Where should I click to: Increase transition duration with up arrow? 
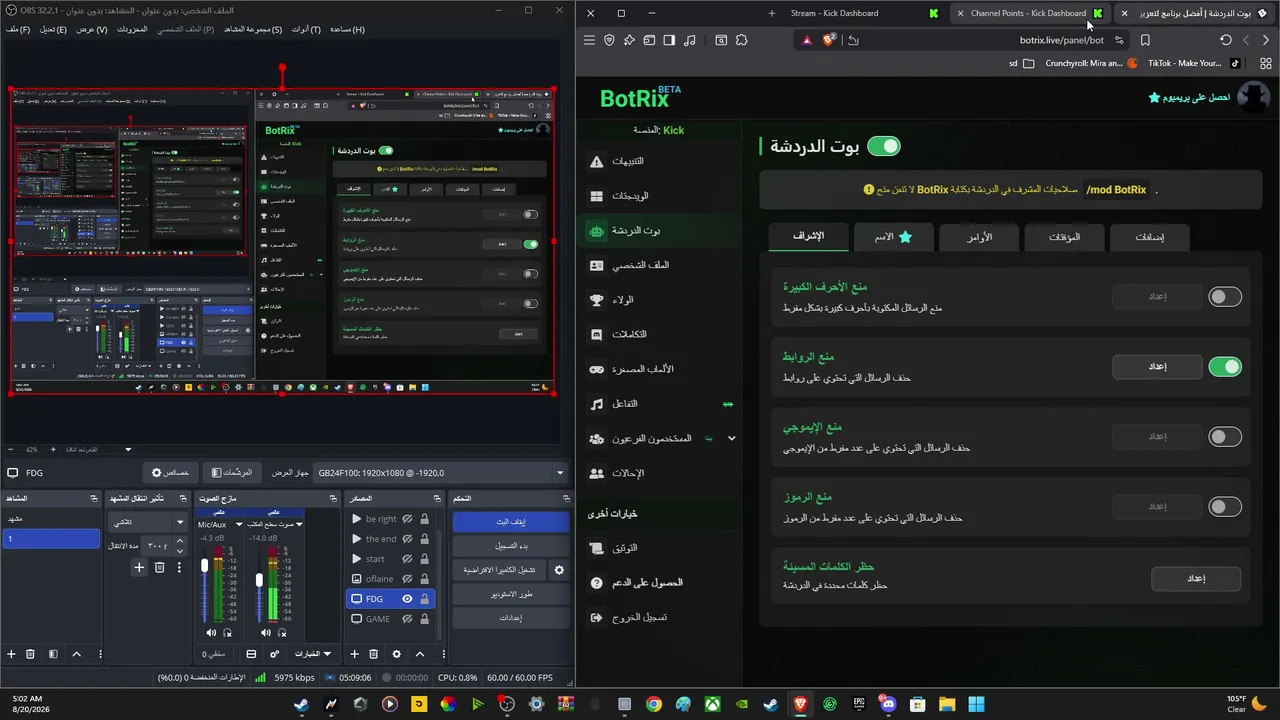point(180,541)
